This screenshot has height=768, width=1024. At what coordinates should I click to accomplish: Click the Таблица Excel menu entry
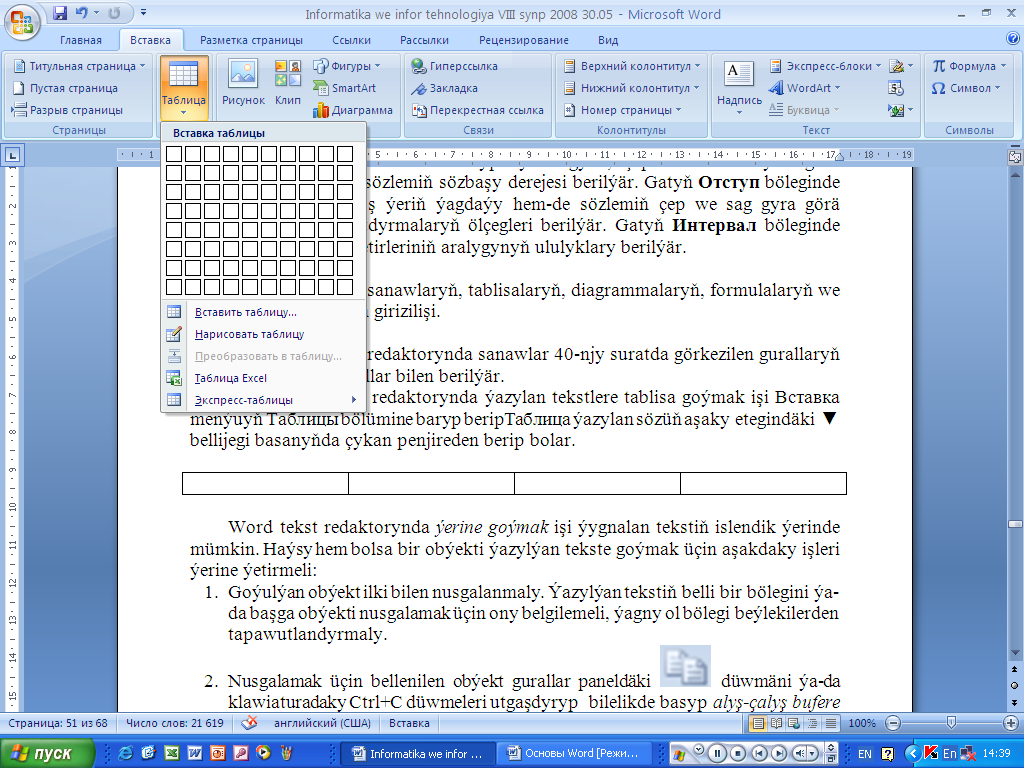point(263,378)
